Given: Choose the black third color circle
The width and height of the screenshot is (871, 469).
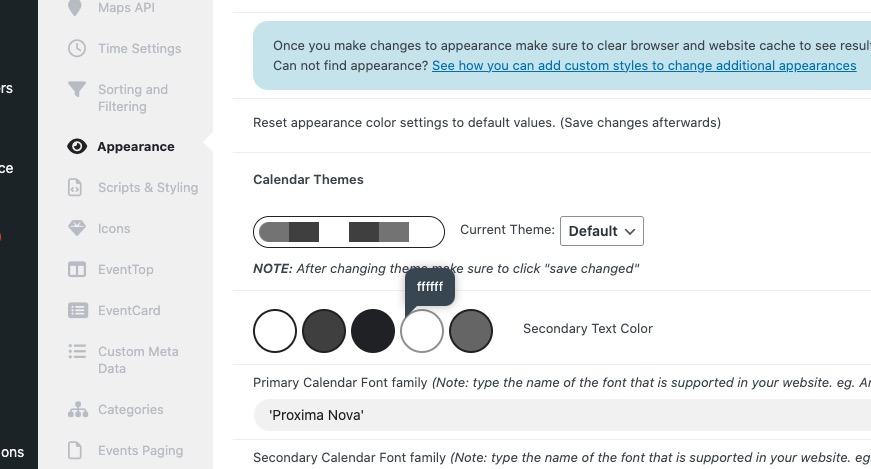Looking at the screenshot, I should 373,331.
